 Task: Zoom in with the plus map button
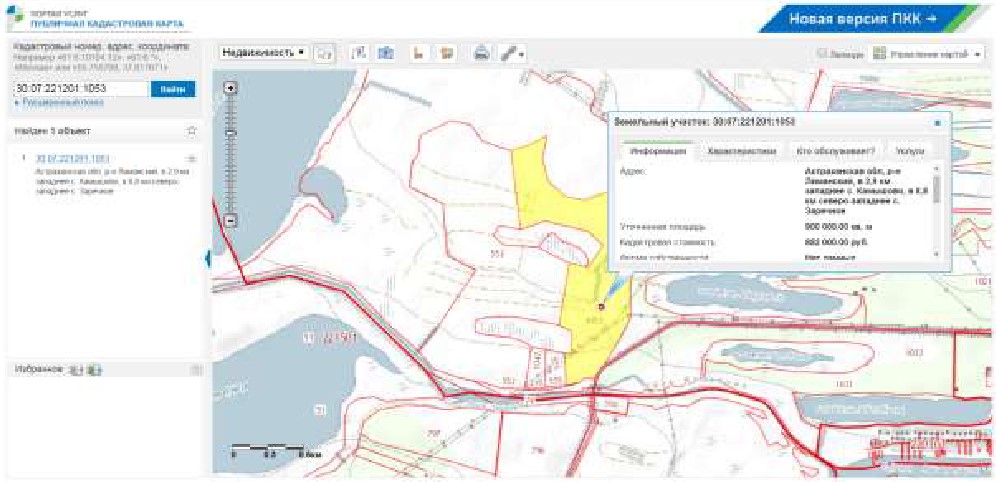point(232,88)
